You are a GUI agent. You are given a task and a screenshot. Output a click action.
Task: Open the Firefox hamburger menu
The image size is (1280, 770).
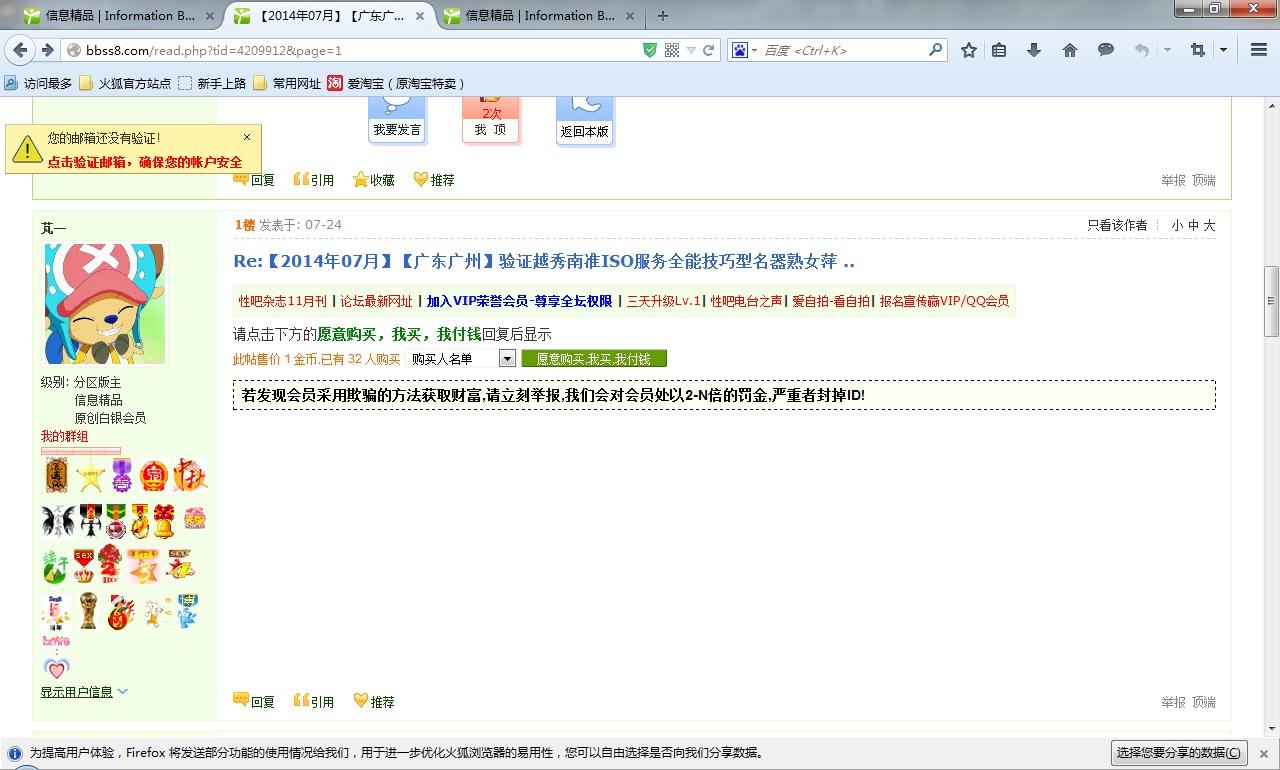pyautogui.click(x=1259, y=50)
